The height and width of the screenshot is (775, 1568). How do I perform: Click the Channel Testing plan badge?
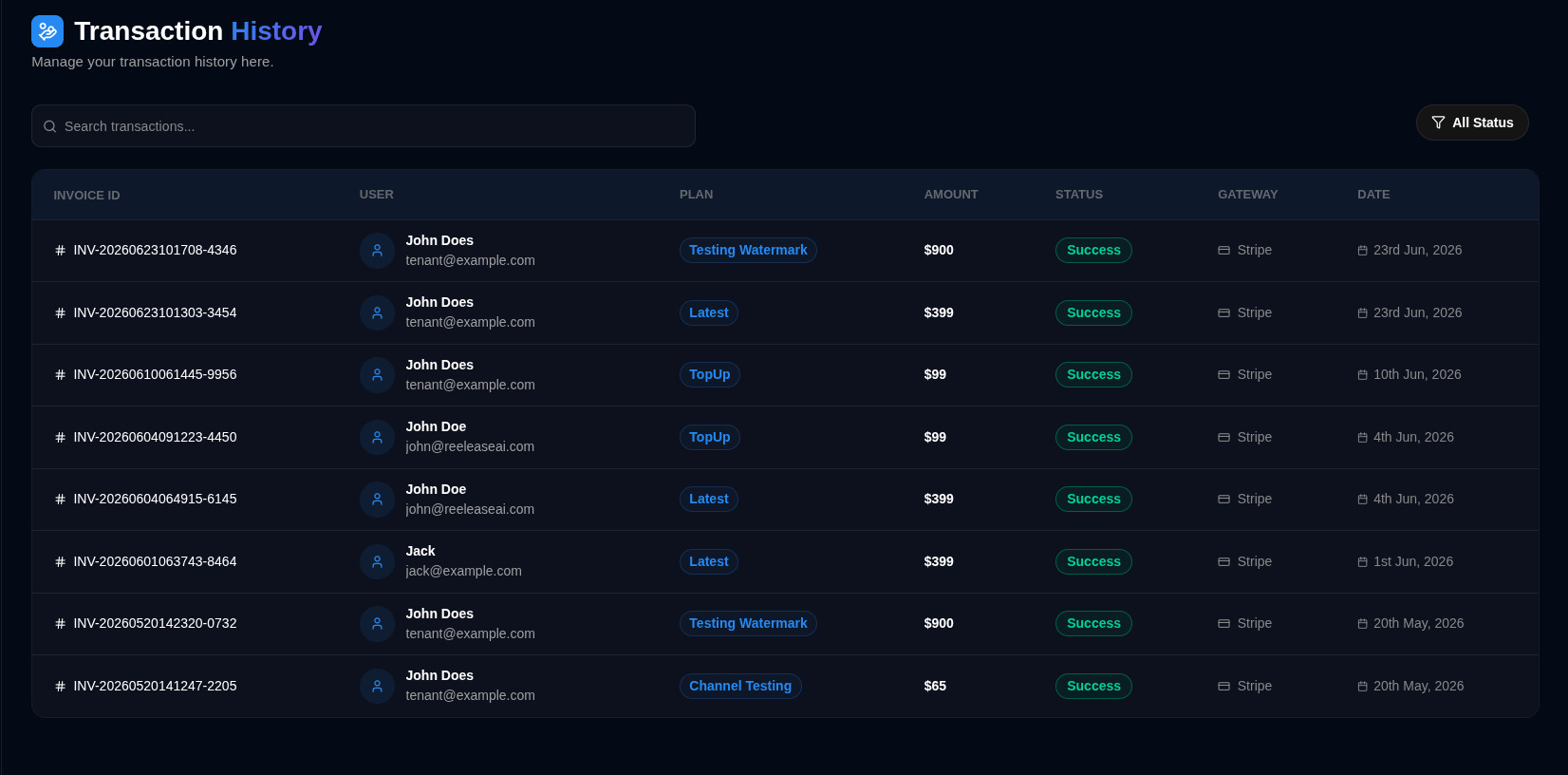pos(740,686)
